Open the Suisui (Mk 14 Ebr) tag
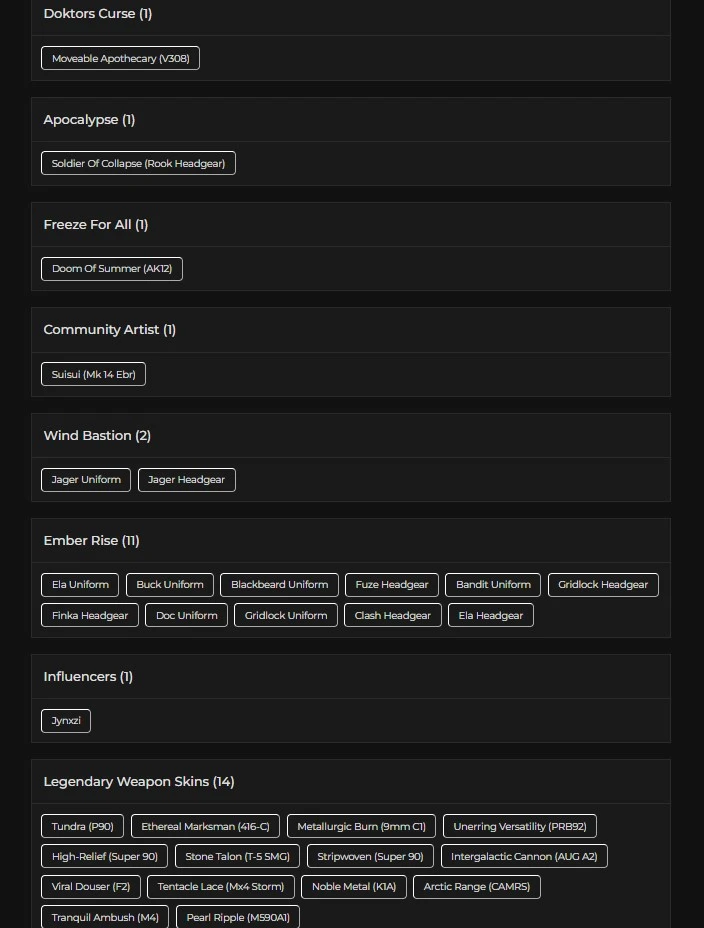The height and width of the screenshot is (928, 704). click(93, 374)
